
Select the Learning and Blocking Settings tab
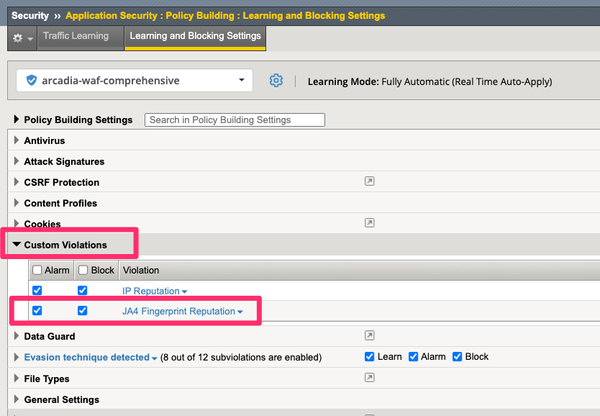click(195, 37)
